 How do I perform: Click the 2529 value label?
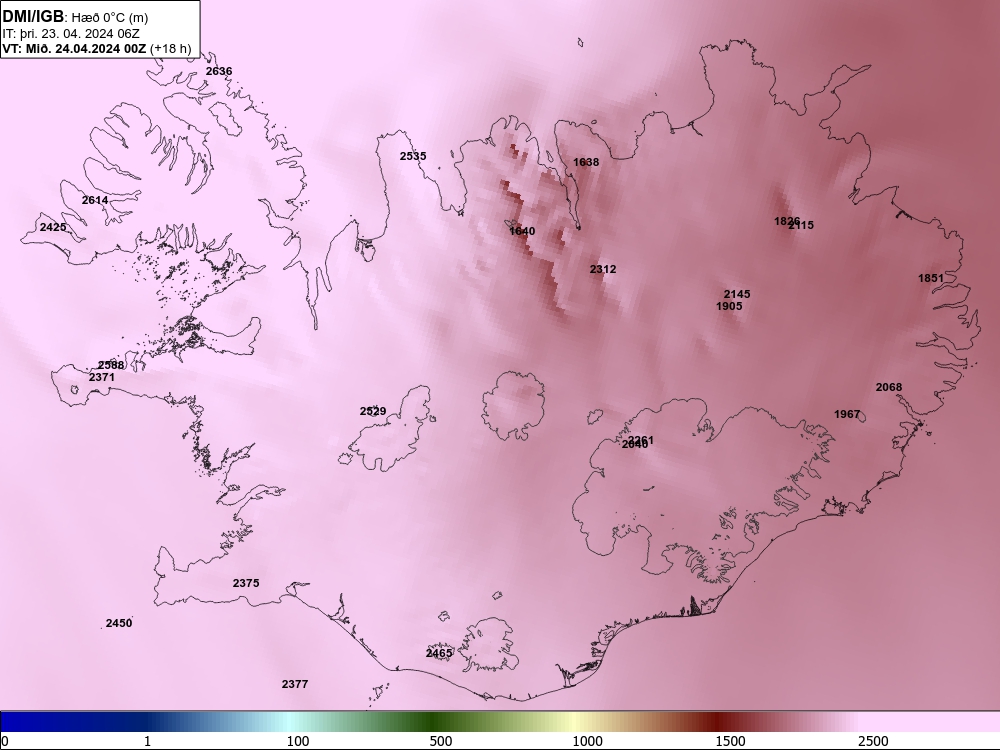click(x=373, y=412)
